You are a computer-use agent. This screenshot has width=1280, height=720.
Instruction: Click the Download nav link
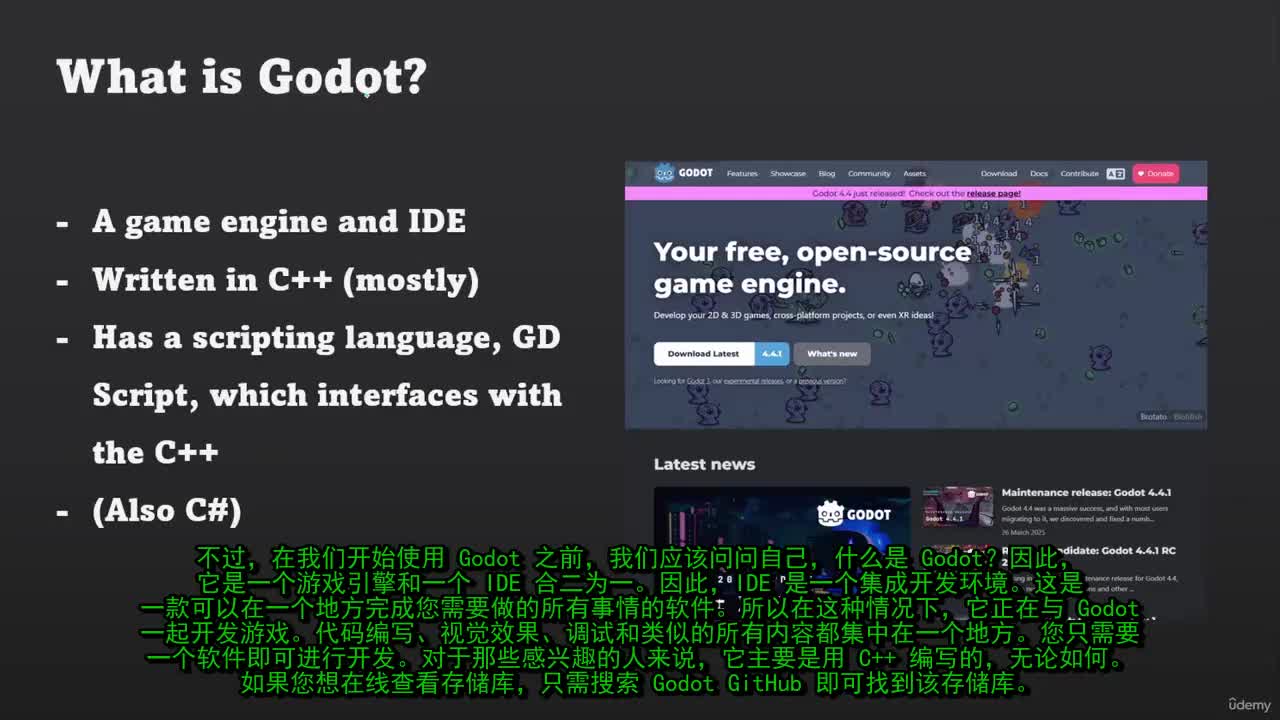999,174
